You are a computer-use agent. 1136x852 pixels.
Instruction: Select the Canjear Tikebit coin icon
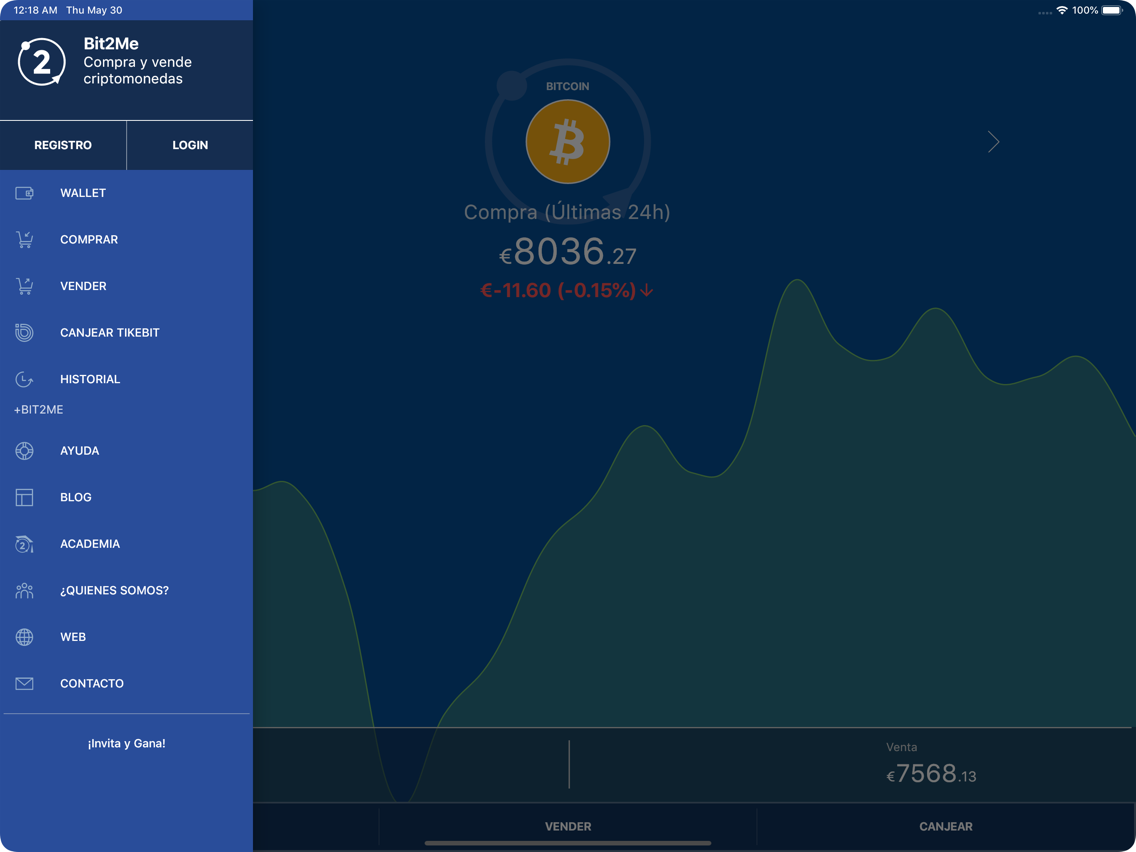(23, 332)
